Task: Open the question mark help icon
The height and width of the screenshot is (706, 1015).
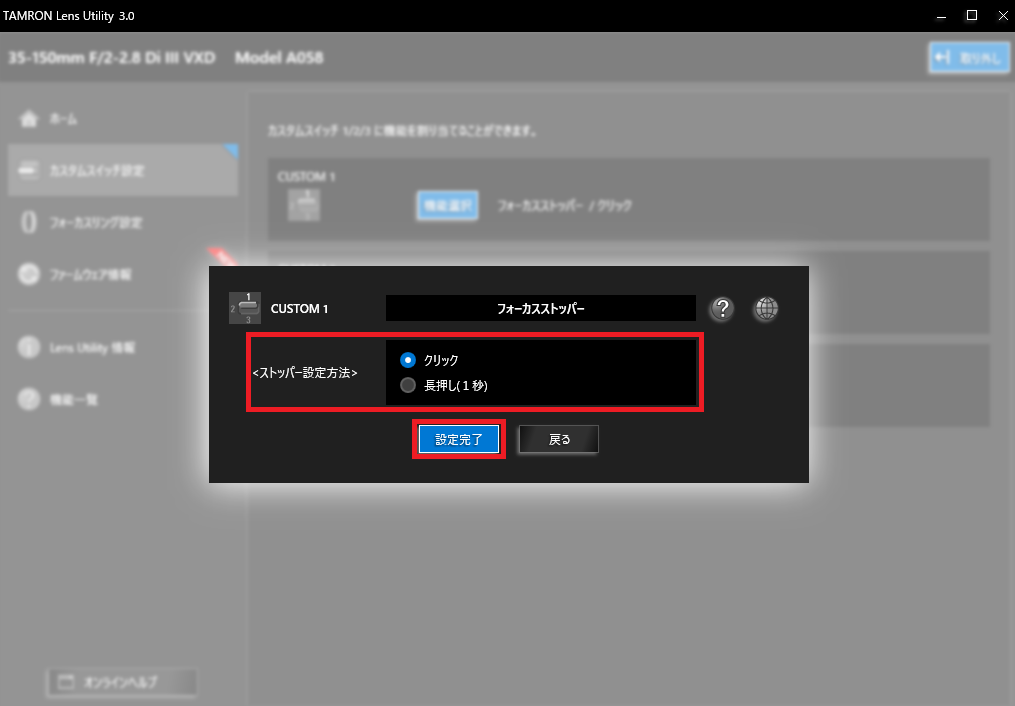Action: [722, 309]
